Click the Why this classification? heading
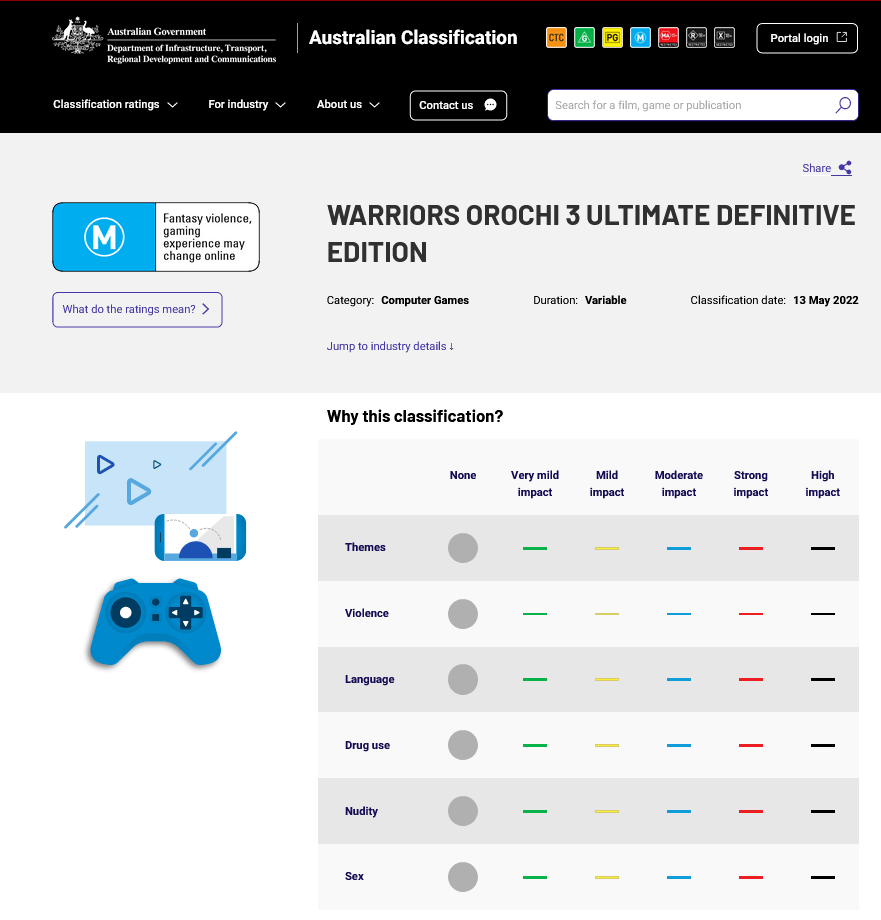 [x=415, y=416]
